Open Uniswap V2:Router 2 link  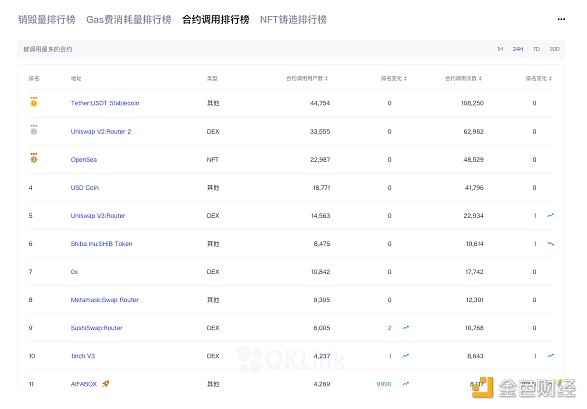click(101, 131)
